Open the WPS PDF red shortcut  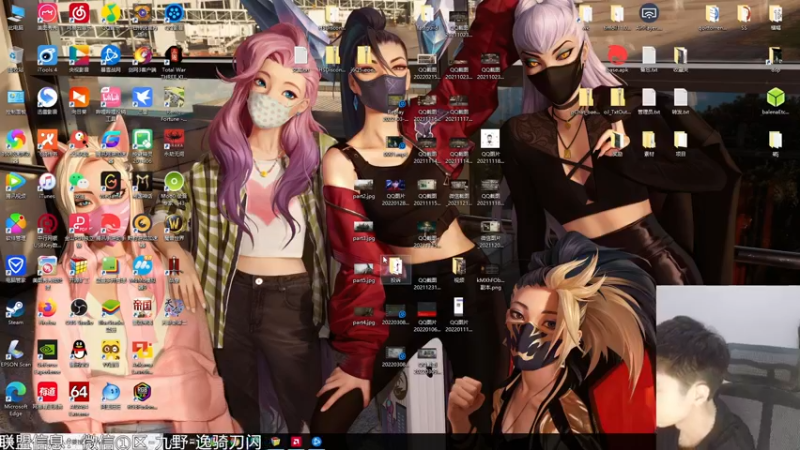tap(79, 223)
